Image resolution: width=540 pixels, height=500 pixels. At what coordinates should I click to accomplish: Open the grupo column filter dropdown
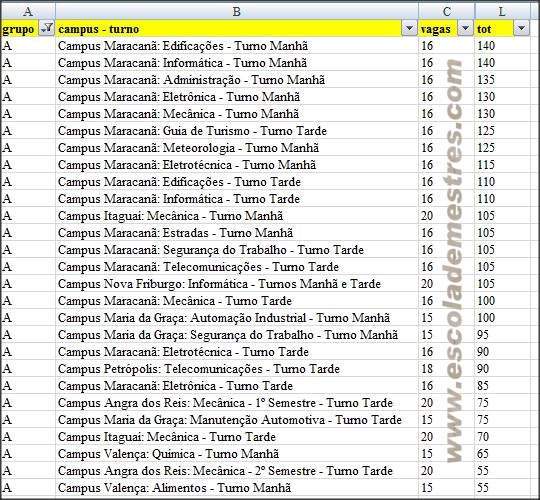pos(46,29)
